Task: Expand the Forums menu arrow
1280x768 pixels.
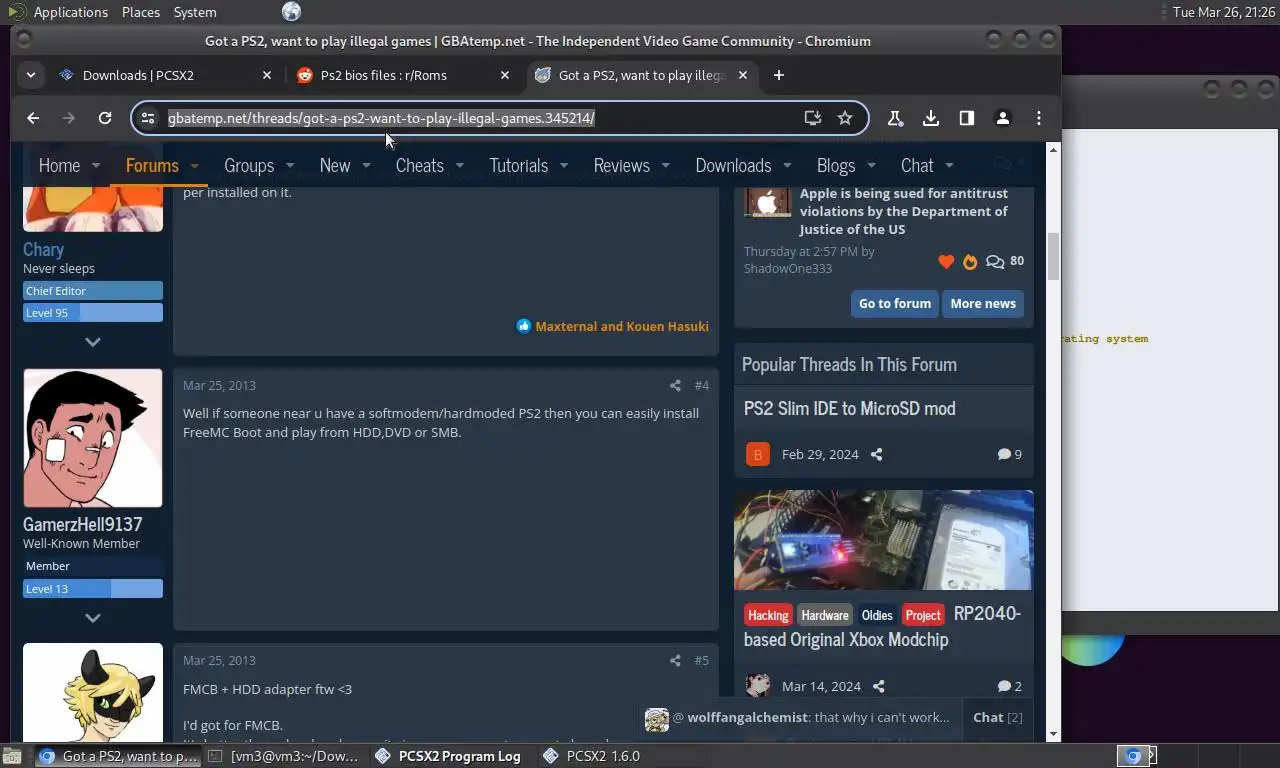Action: click(194, 166)
